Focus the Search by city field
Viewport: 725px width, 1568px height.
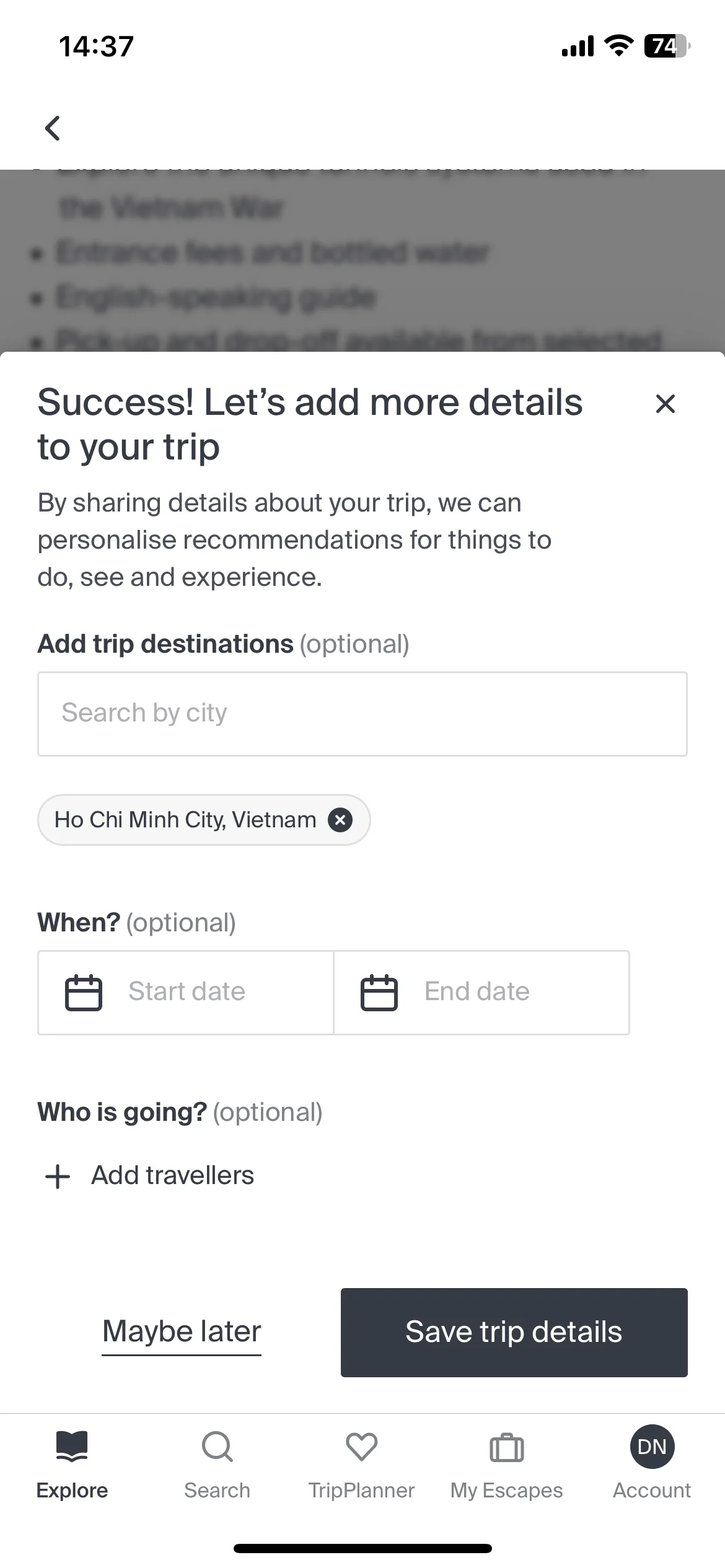click(x=362, y=713)
